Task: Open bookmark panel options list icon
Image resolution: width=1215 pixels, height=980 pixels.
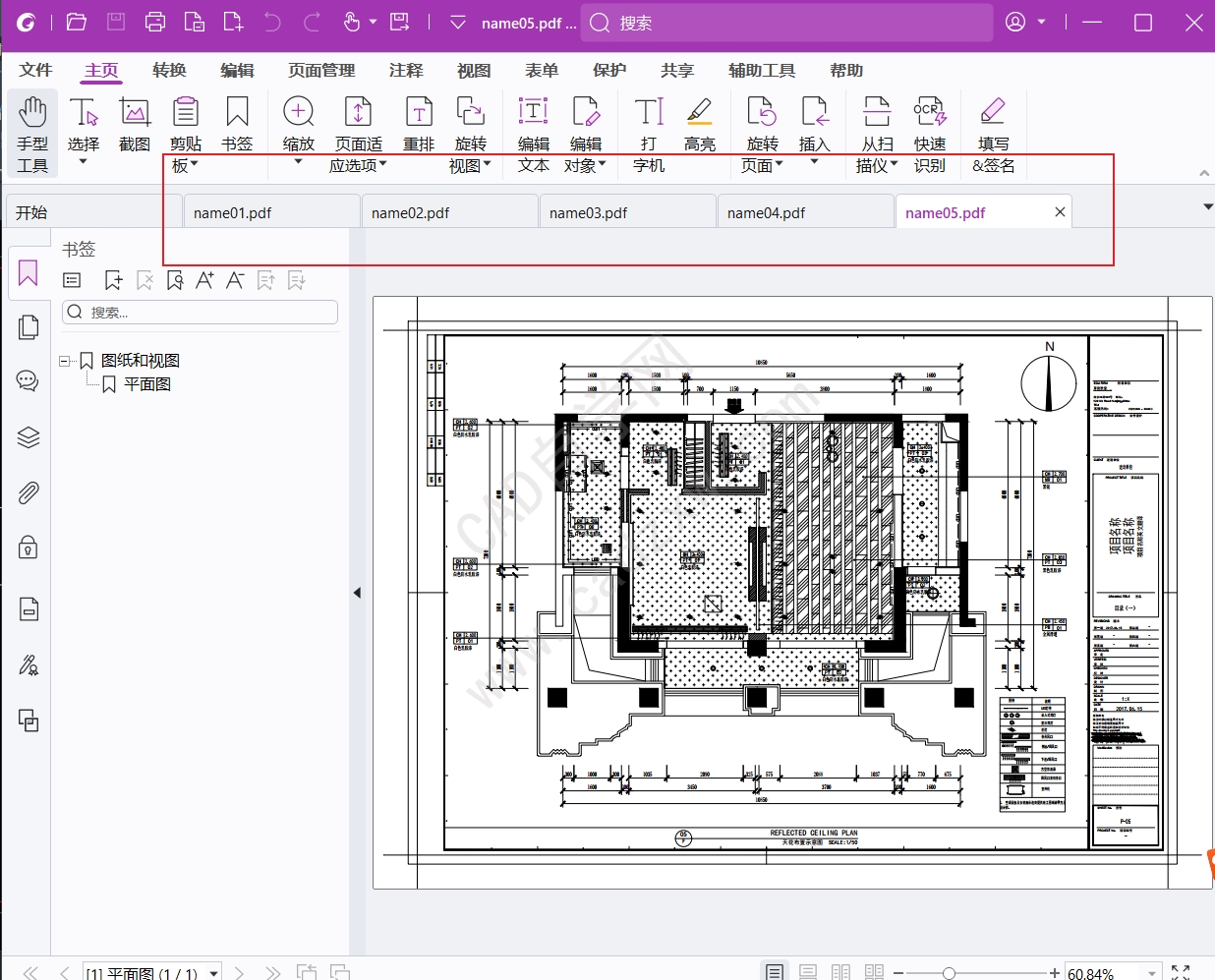Action: 72,281
